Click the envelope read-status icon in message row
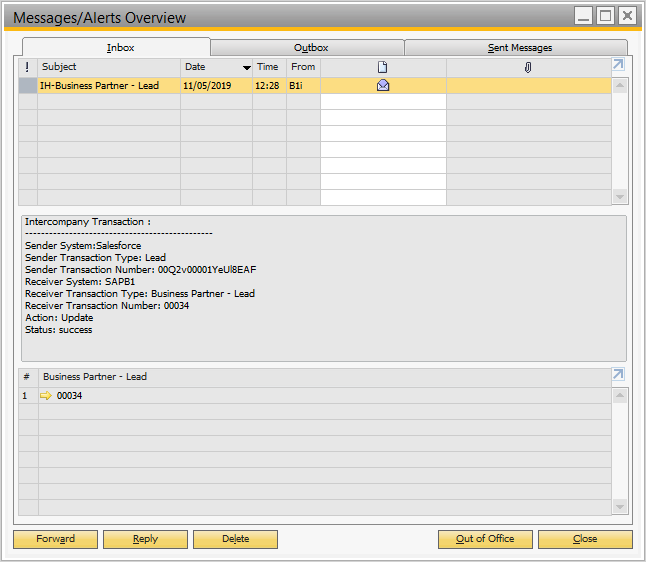 click(383, 86)
